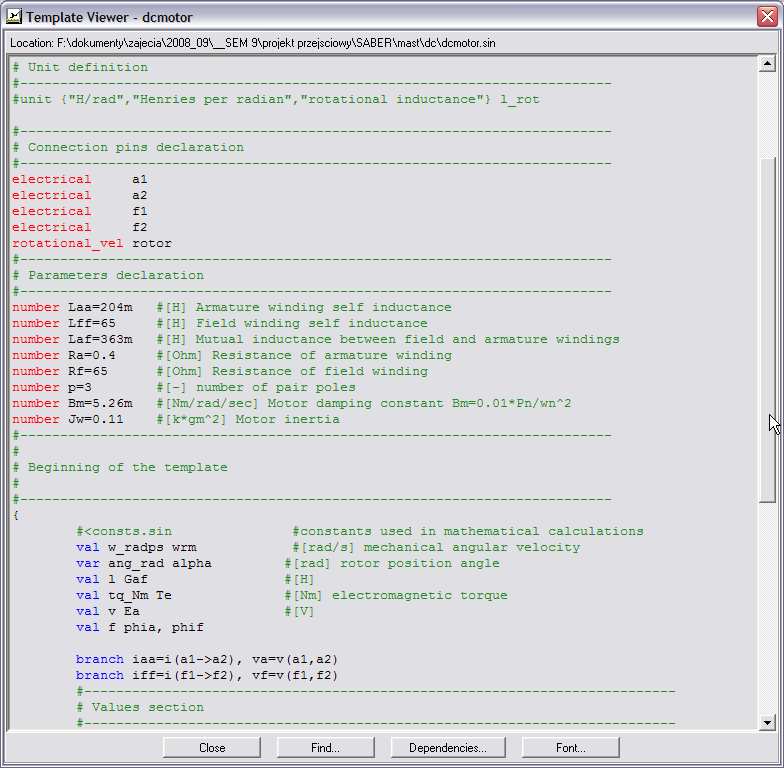The height and width of the screenshot is (768, 784).
Task: Click the 'electrical f2' line
Action: pyautogui.click(x=80, y=227)
